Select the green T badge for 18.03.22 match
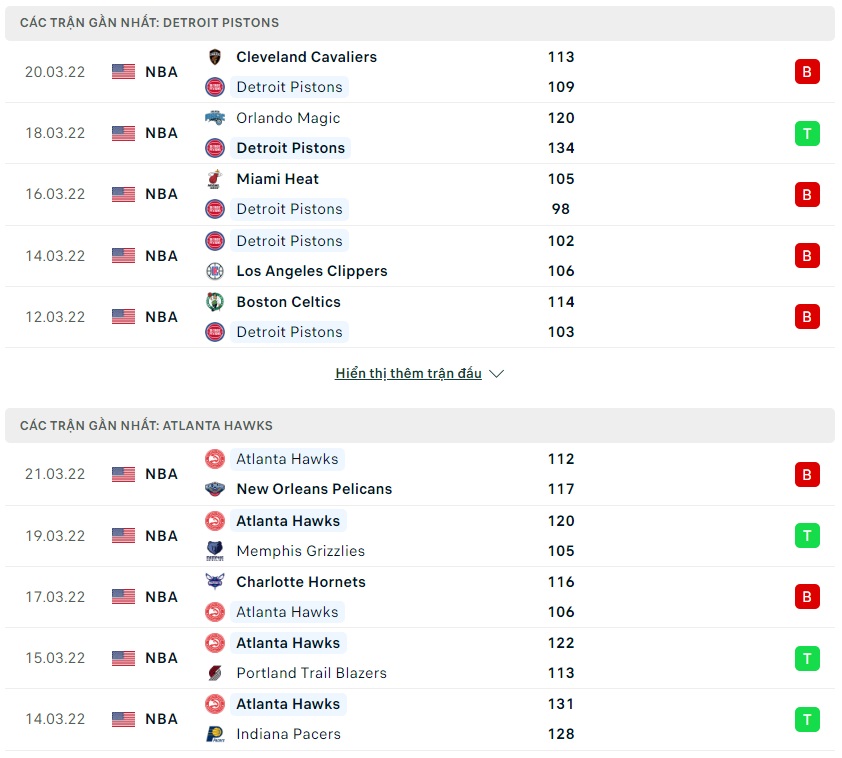The height and width of the screenshot is (758, 842). (807, 133)
